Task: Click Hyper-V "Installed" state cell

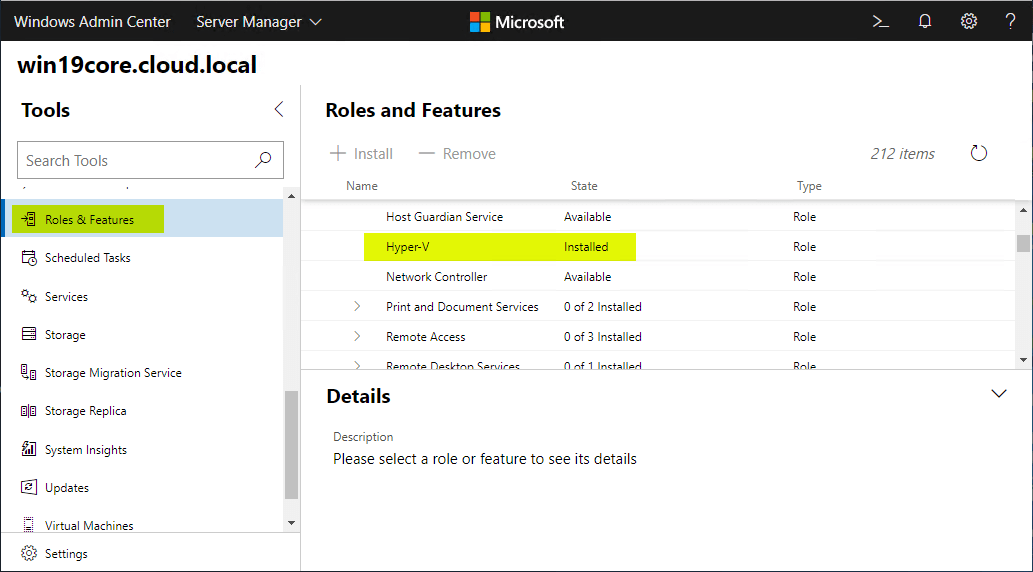Action: 586,246
